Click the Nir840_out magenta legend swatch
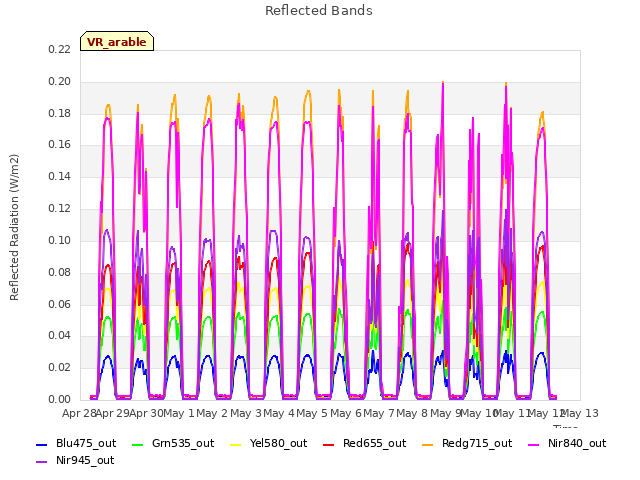This screenshot has height=480, width=640. [533, 444]
